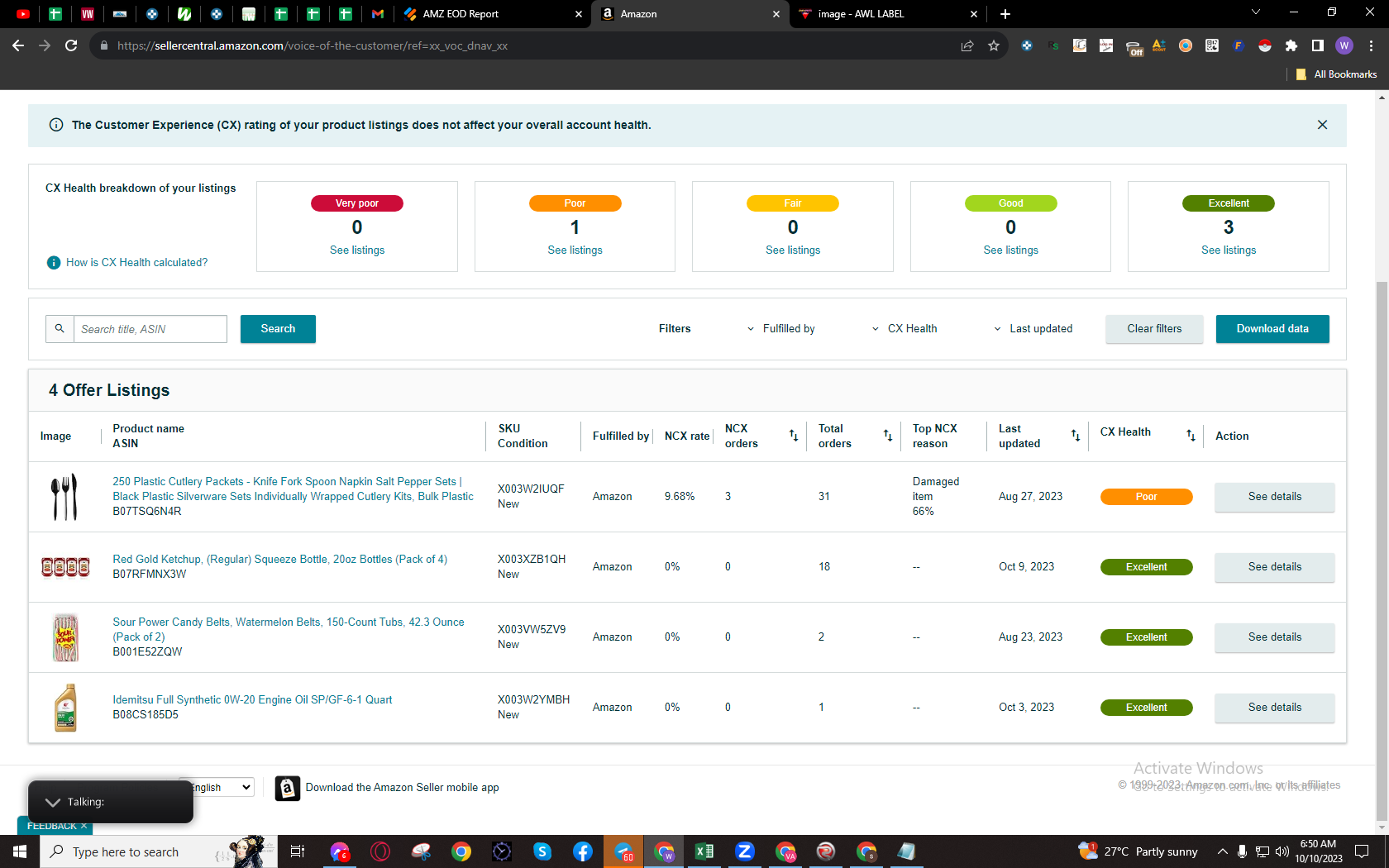Expand the Fulfilled by filter dropdown
Viewport: 1389px width, 868px height.
click(781, 329)
